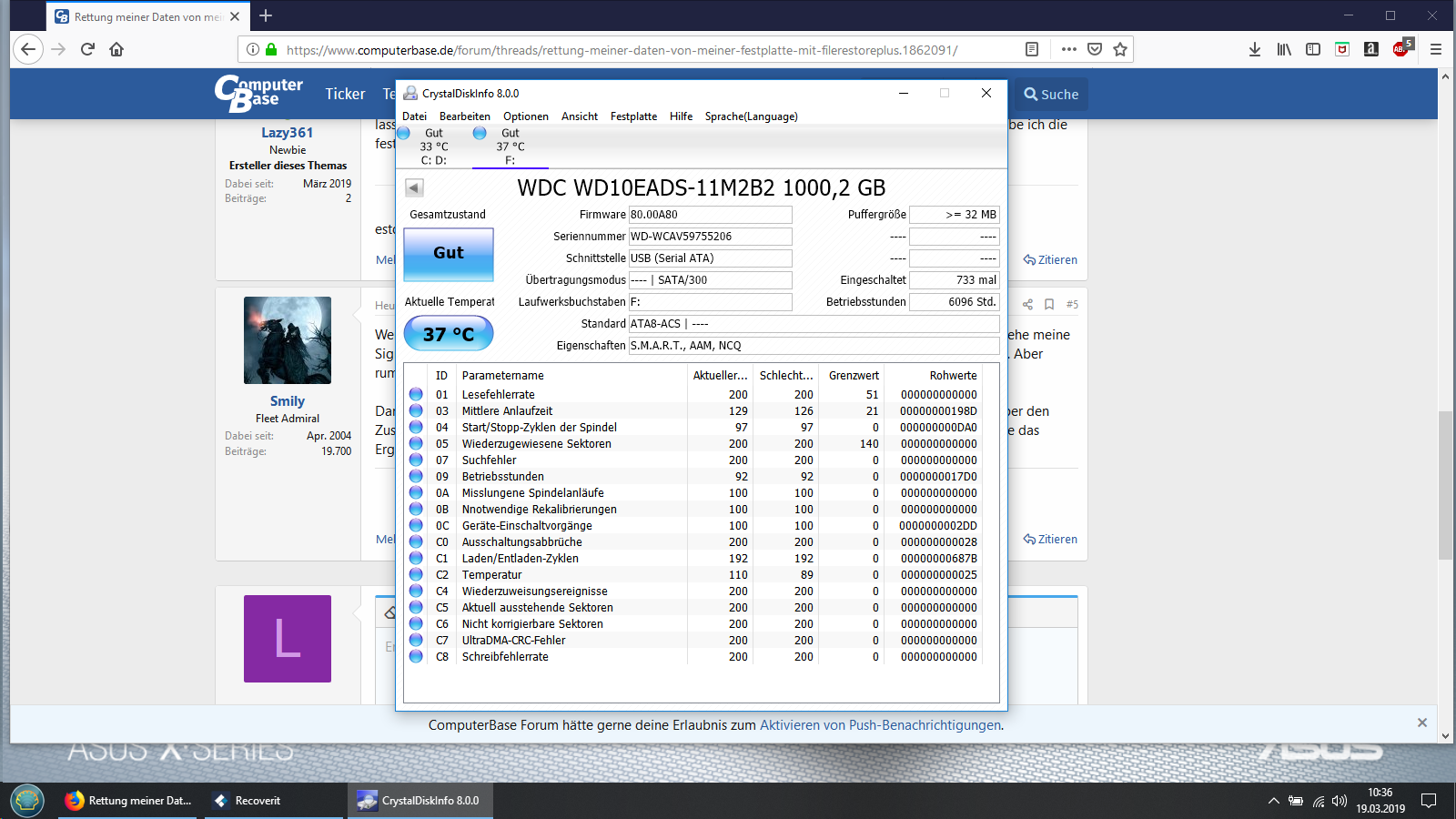
Task: Open the Festplatte menu
Action: click(633, 116)
